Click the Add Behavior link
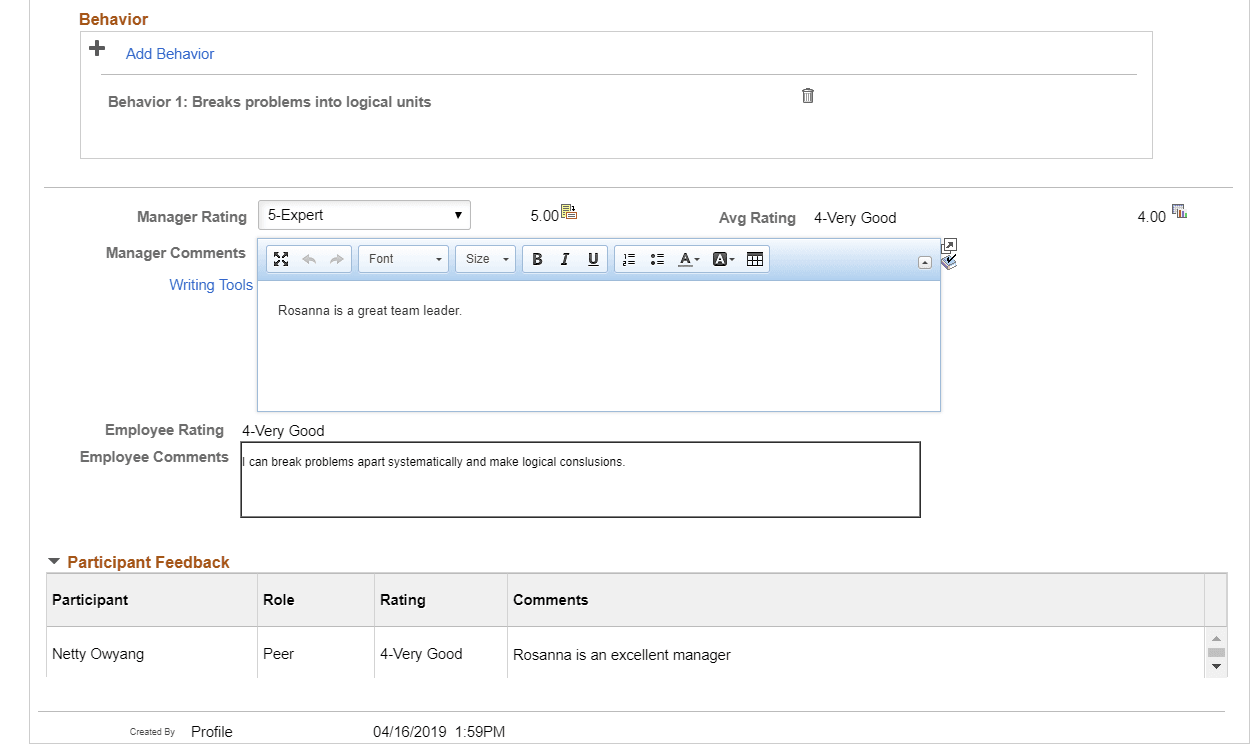Image resolution: width=1256 pixels, height=747 pixels. pyautogui.click(x=169, y=53)
